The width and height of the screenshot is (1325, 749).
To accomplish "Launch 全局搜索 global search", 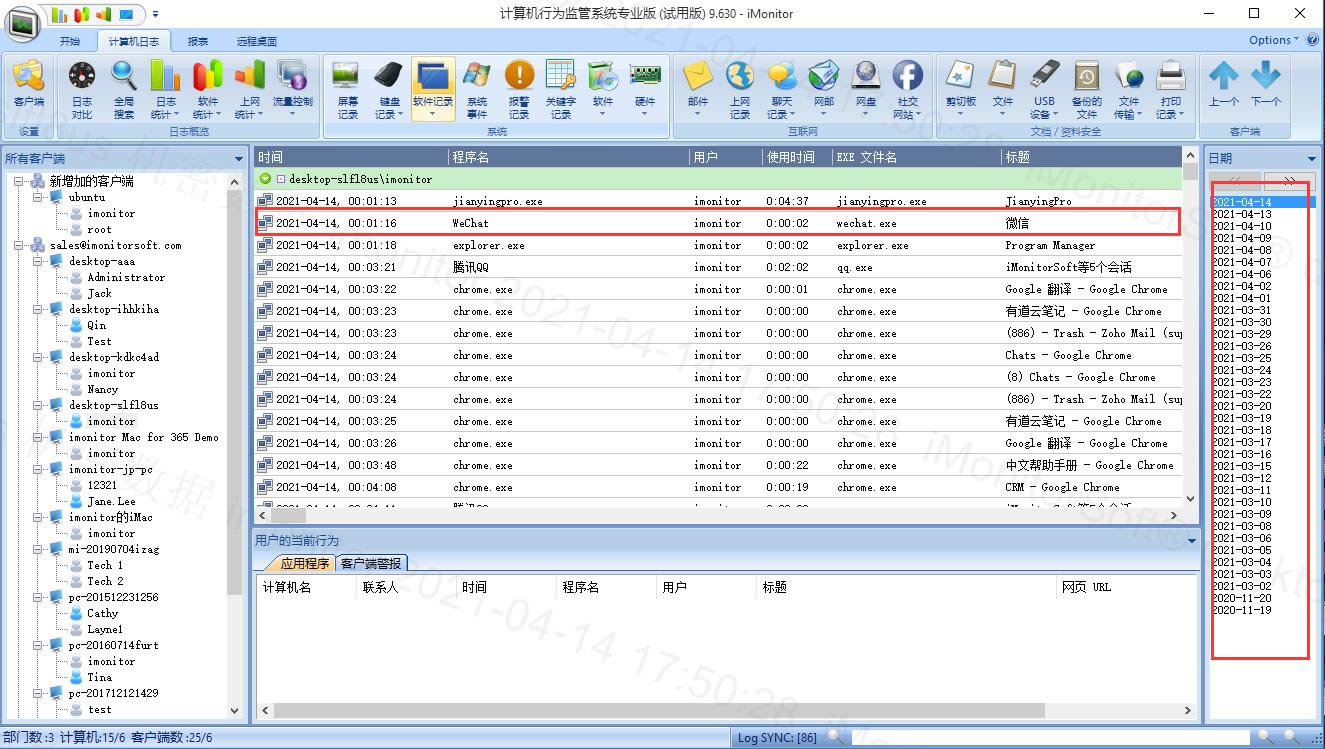I will 124,90.
